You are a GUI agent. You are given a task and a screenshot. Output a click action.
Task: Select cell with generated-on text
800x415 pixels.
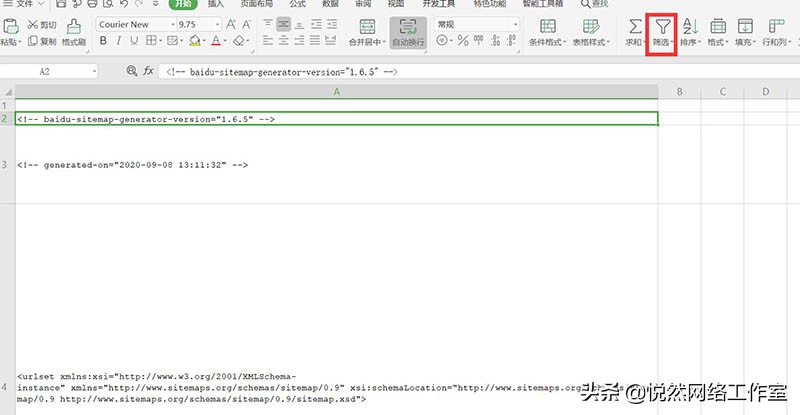337,165
